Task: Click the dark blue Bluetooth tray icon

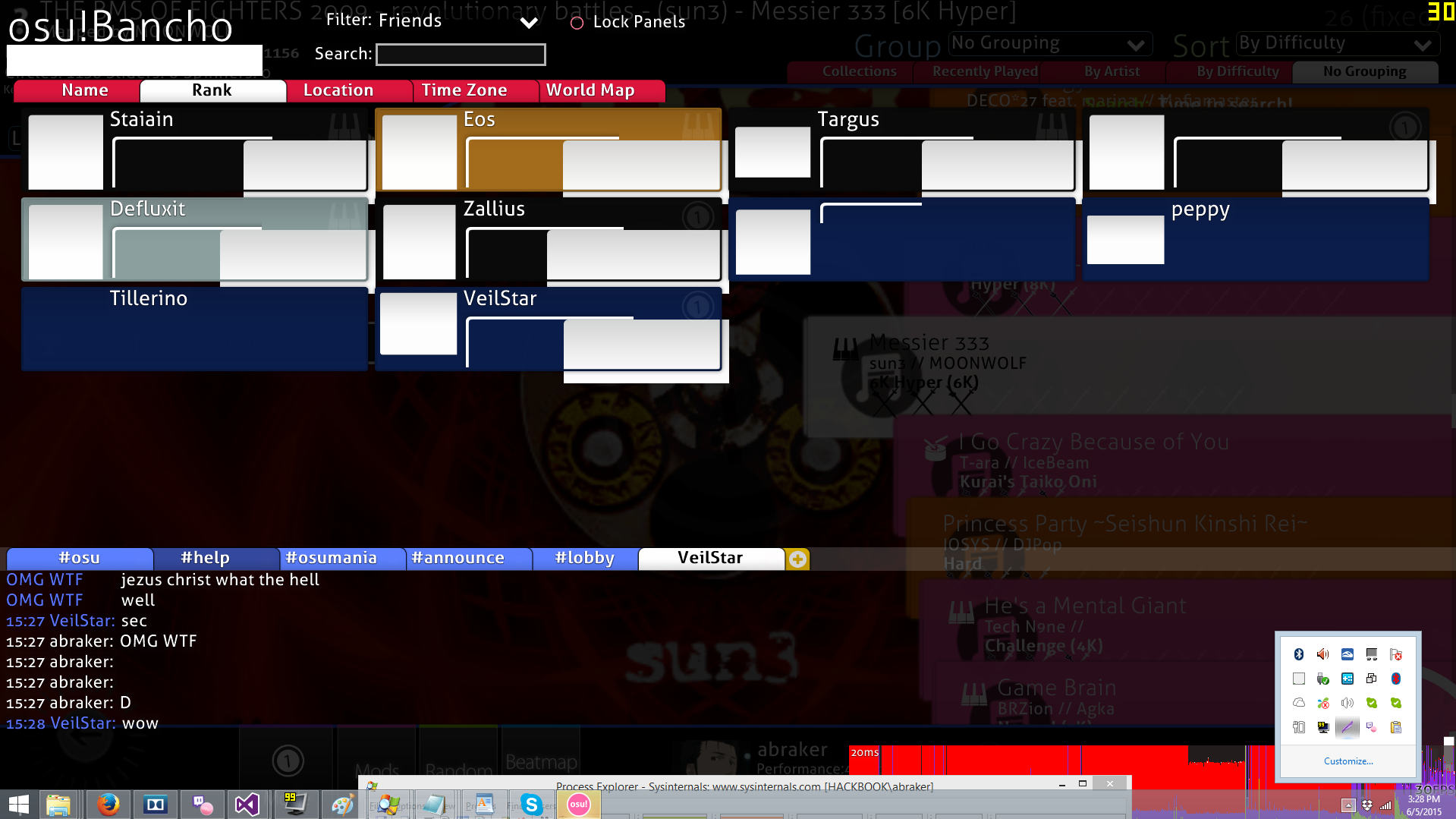Action: (1299, 654)
